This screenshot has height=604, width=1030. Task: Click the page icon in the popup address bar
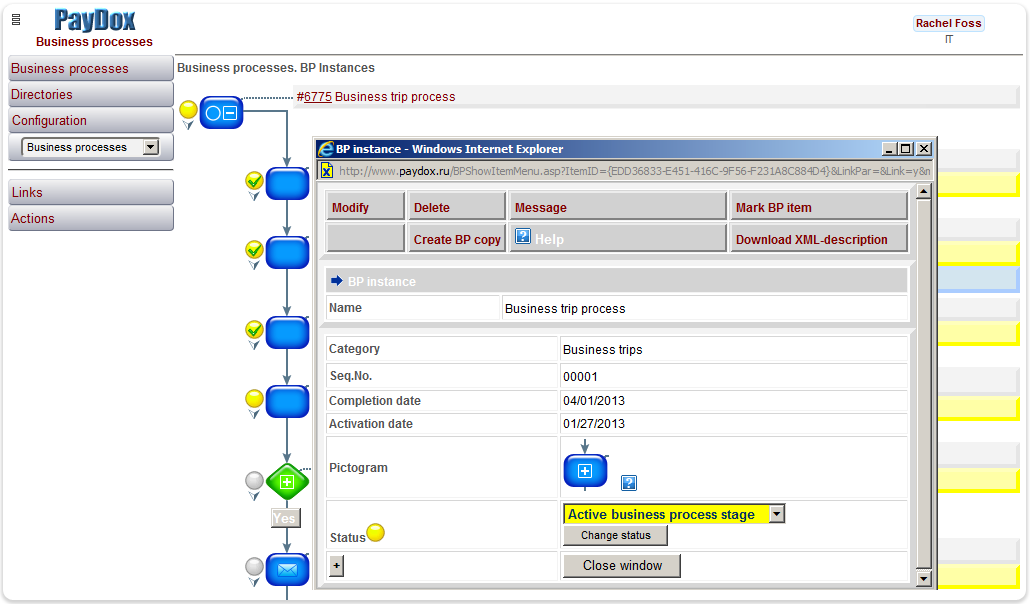(x=326, y=171)
